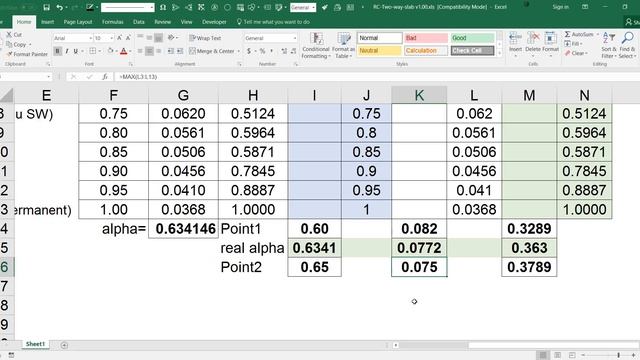Click the zoom slider handle
The image size is (640, 360).
pyautogui.click(x=618, y=355)
